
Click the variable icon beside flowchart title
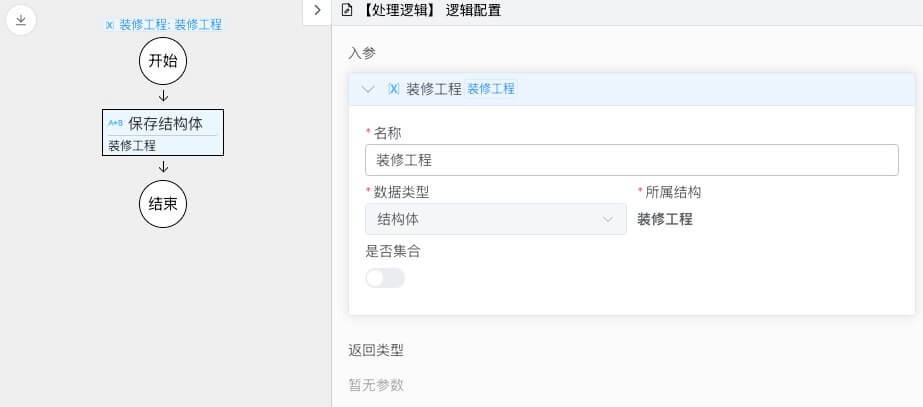(x=109, y=25)
